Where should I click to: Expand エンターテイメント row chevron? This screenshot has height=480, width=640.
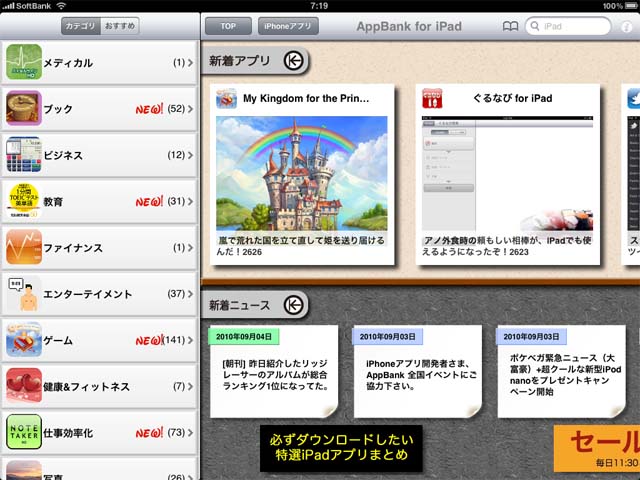191,294
